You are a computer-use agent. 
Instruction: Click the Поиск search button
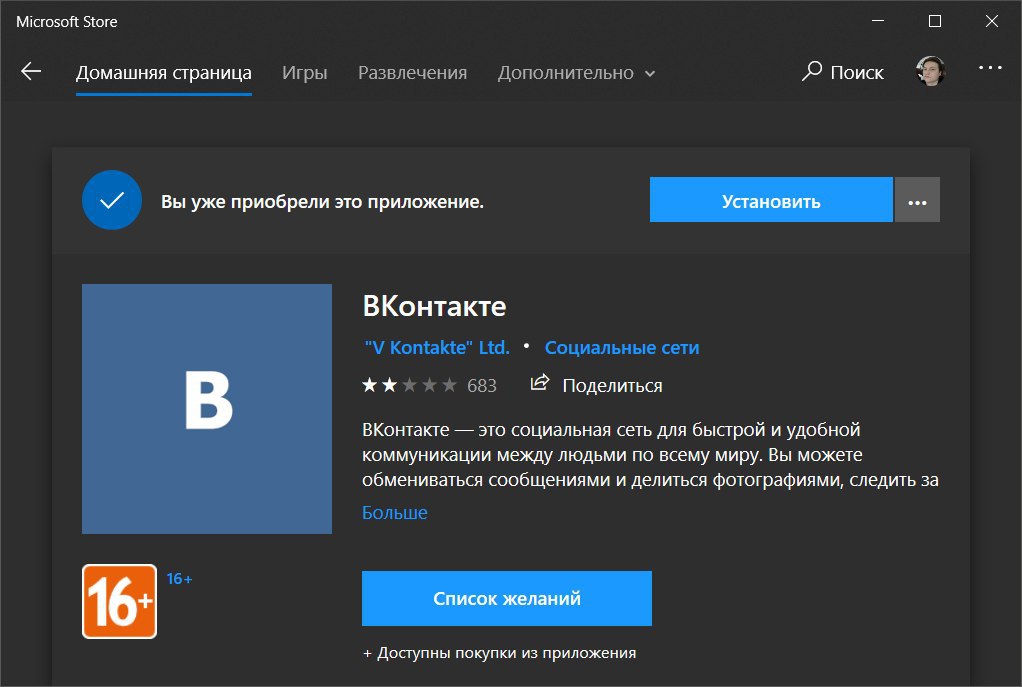tap(843, 72)
